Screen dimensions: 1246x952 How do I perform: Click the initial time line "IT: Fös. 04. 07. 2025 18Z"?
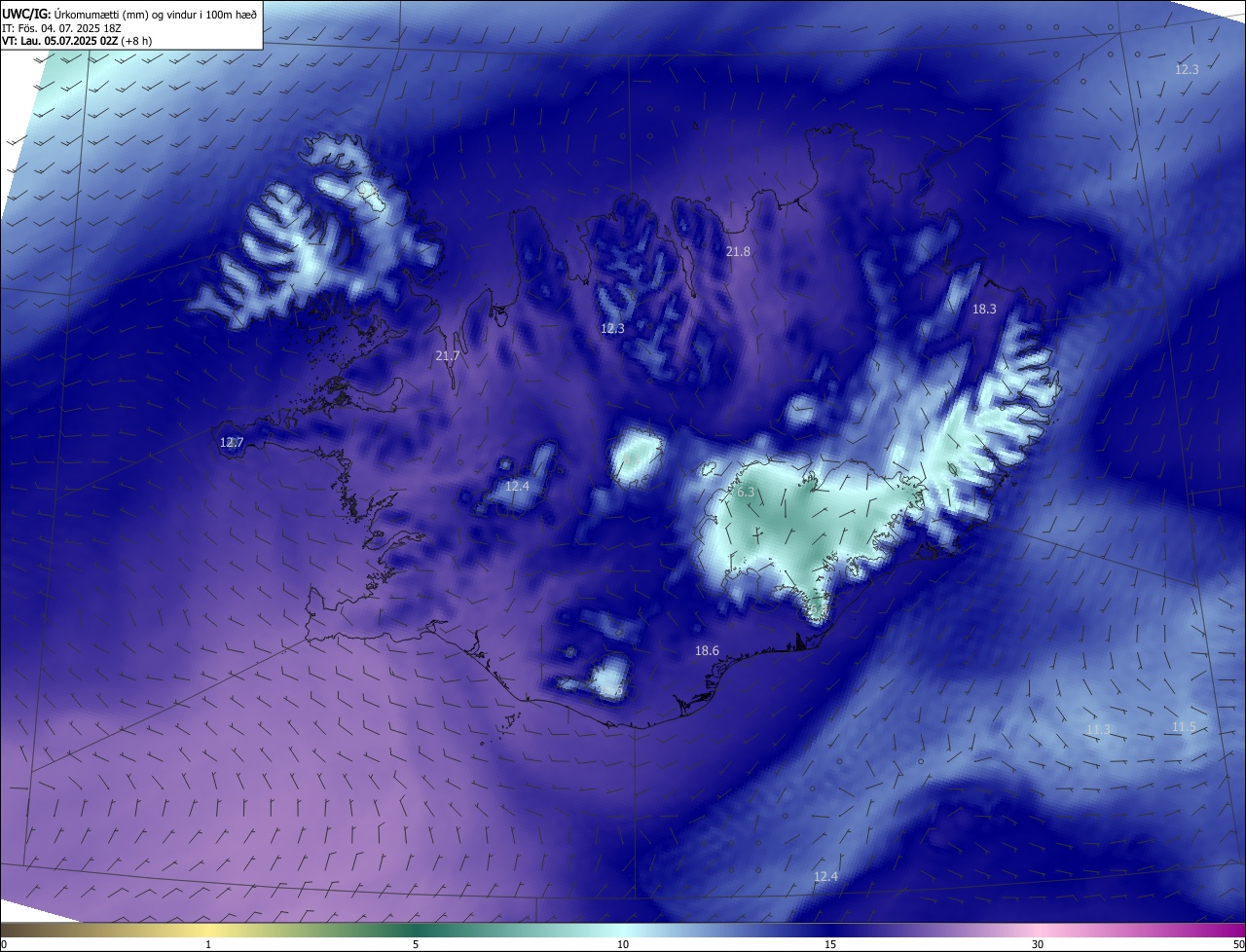click(x=60, y=28)
